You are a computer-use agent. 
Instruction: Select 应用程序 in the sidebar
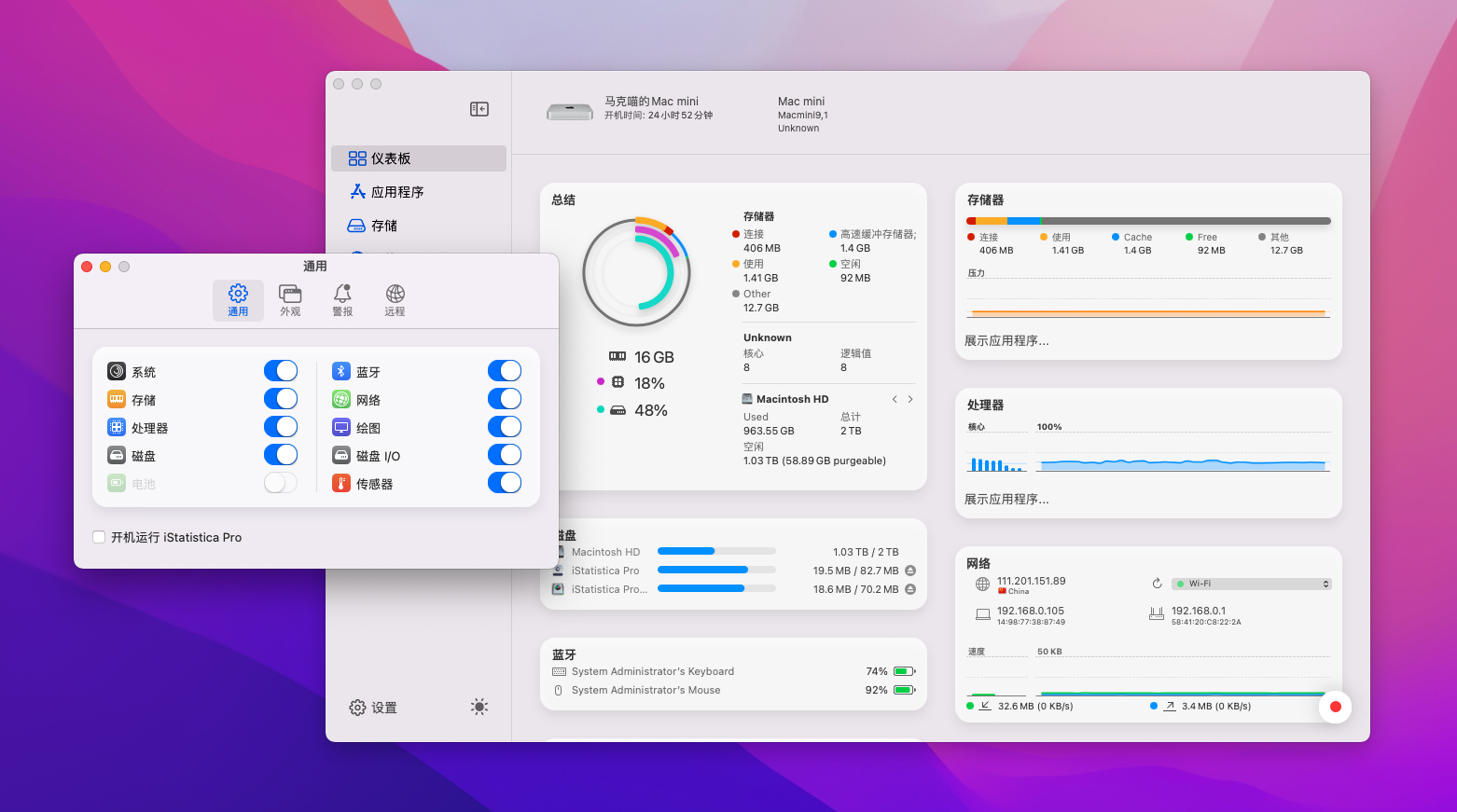396,192
